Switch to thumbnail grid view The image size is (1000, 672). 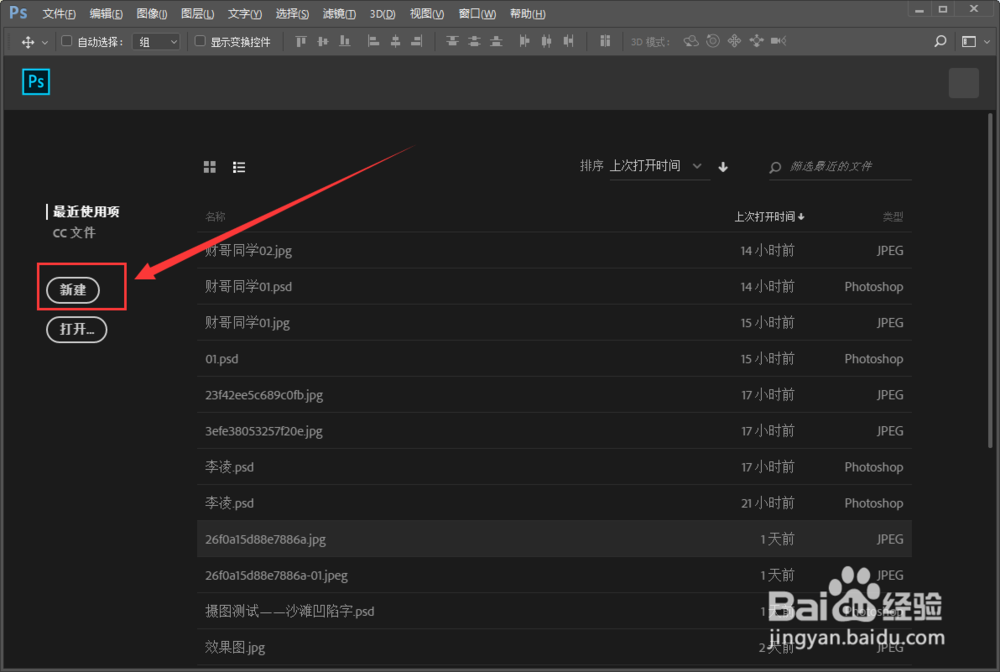209,167
